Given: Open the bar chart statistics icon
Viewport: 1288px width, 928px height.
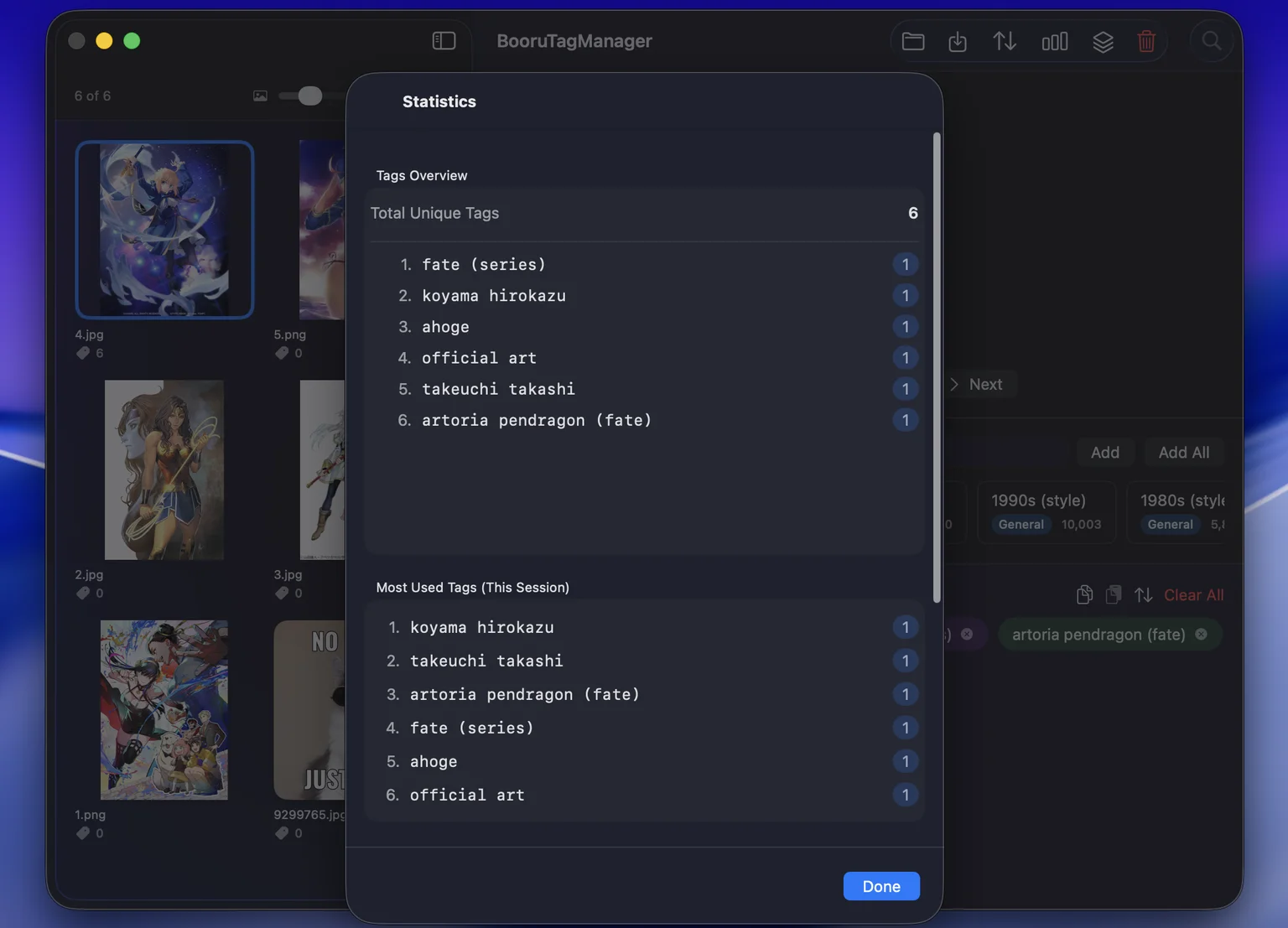Looking at the screenshot, I should (1054, 40).
